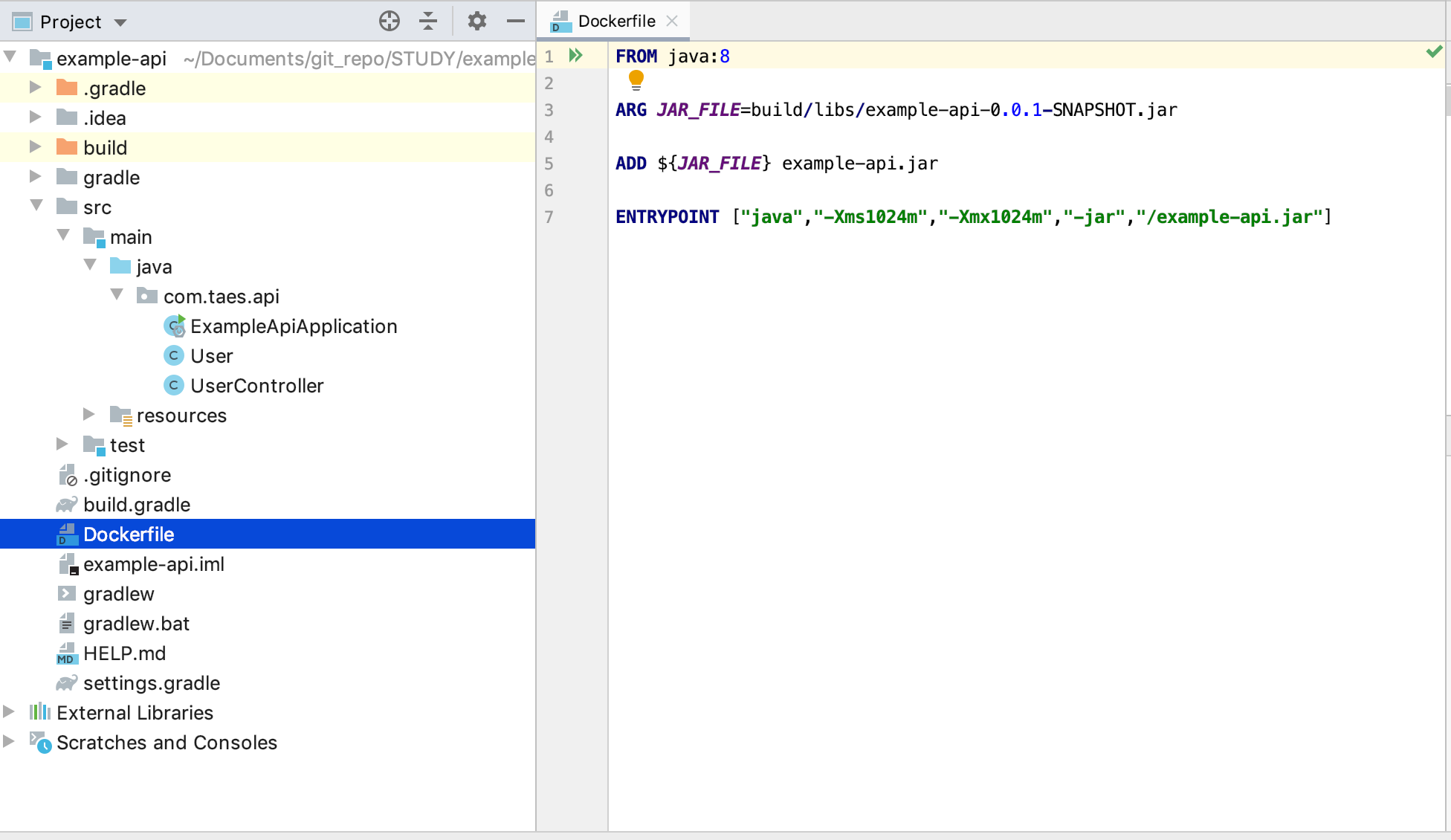Select settings.gradle file
The height and width of the screenshot is (840, 1451).
[152, 683]
